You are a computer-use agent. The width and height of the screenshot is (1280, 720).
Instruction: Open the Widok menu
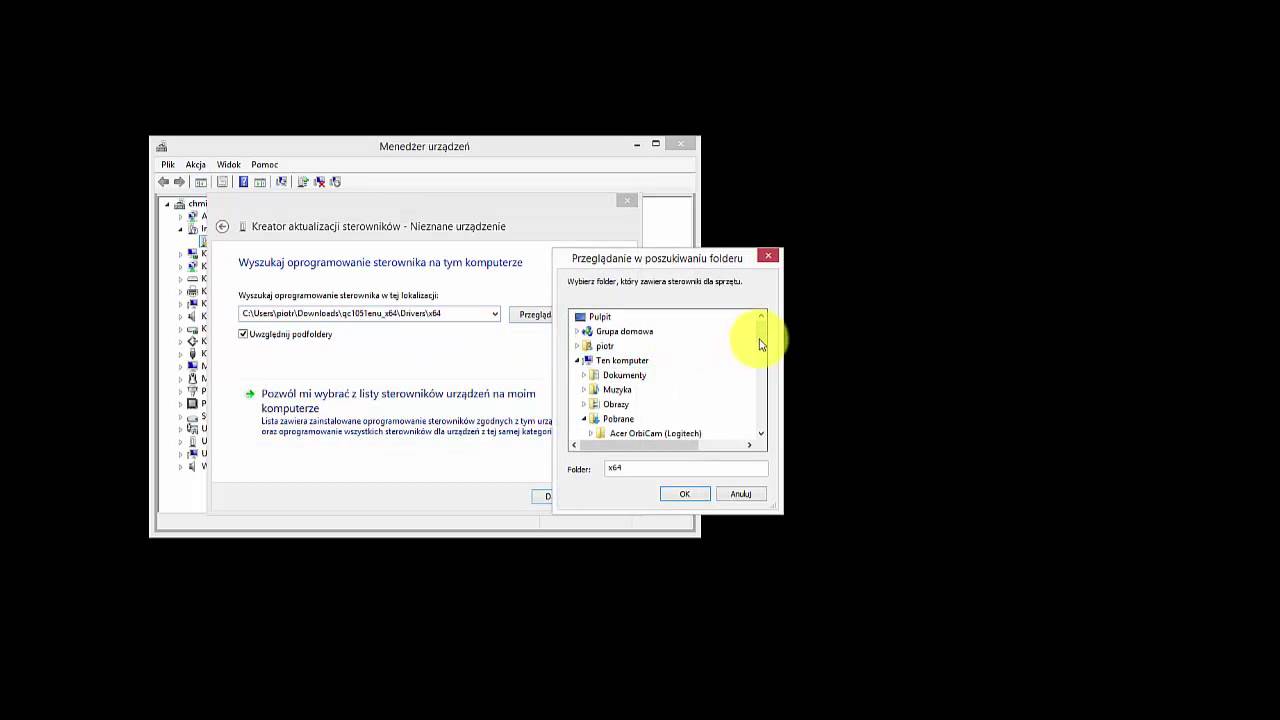click(x=229, y=165)
